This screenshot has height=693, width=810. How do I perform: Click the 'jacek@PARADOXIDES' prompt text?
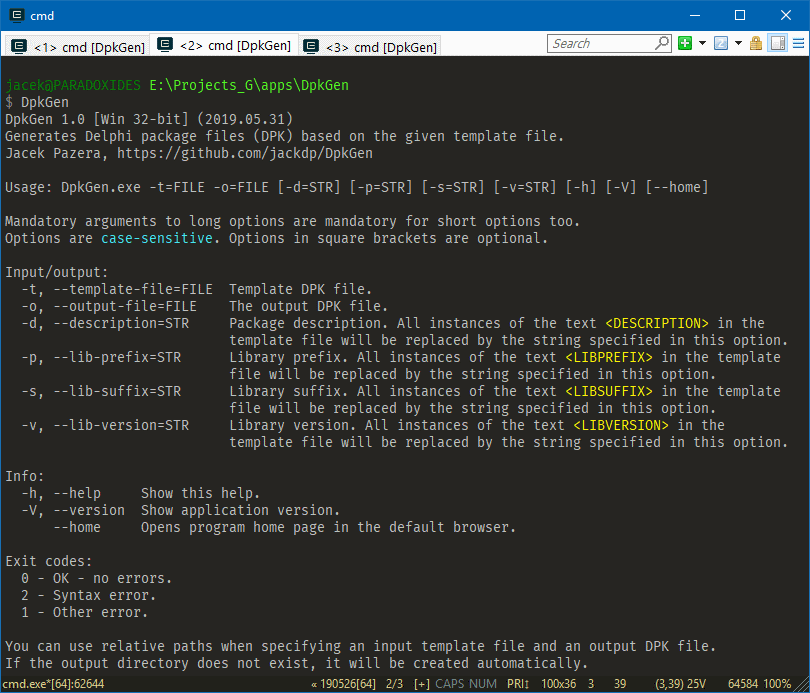73,85
